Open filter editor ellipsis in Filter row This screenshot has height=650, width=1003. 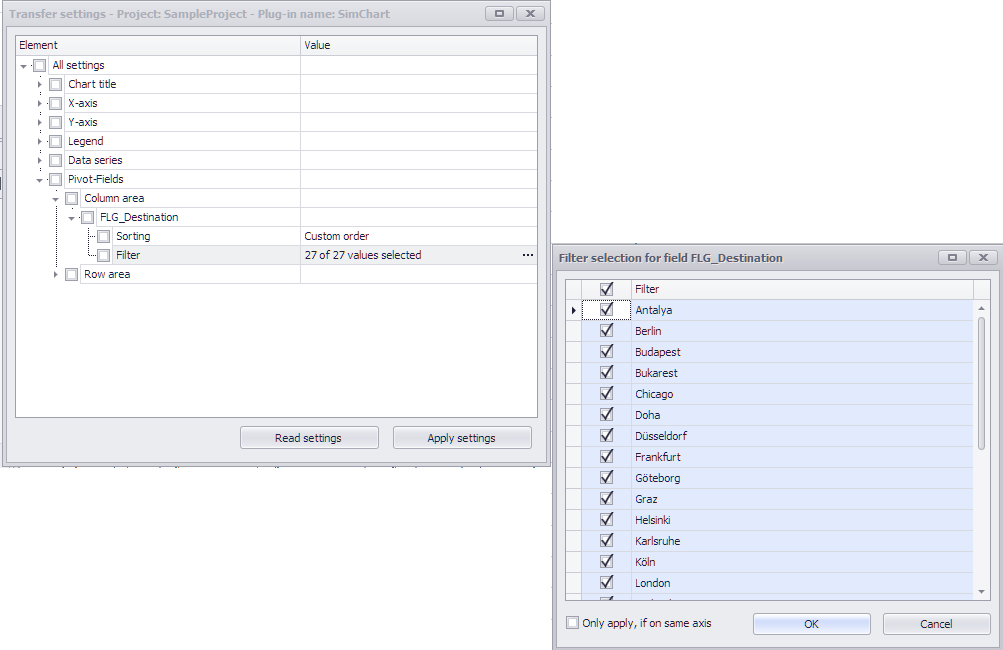click(x=527, y=255)
